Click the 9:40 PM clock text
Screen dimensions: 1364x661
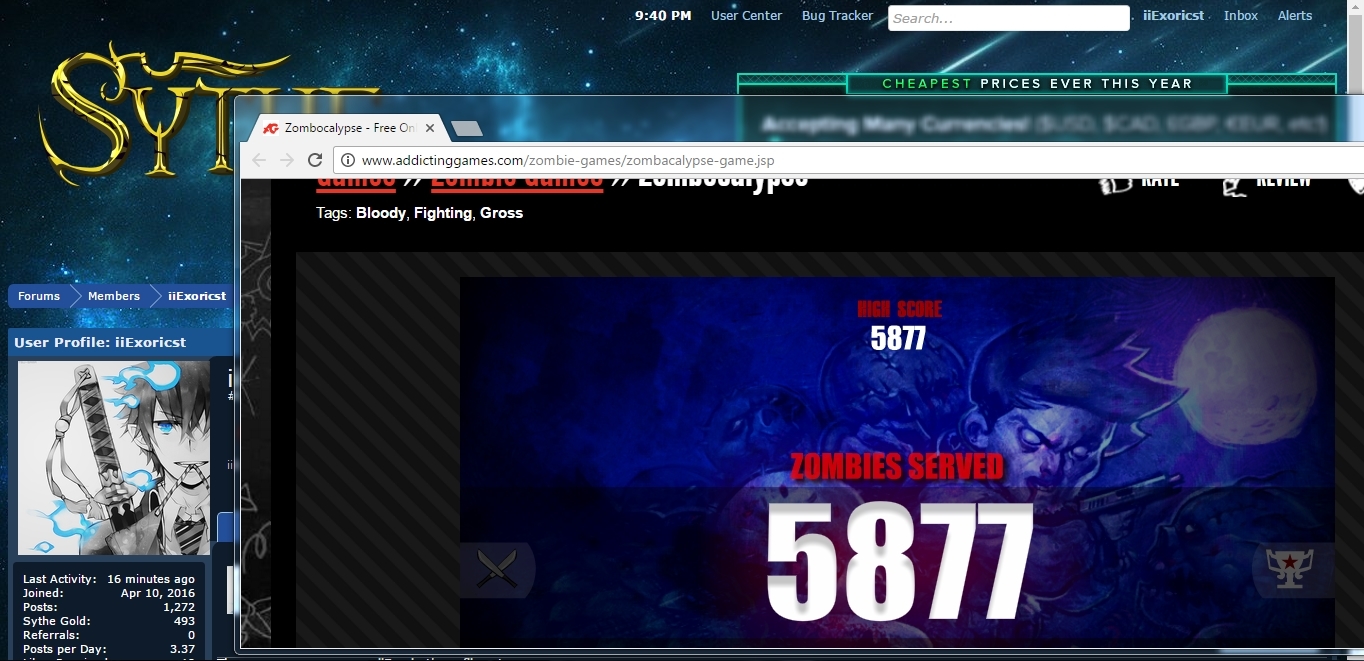pyautogui.click(x=663, y=16)
